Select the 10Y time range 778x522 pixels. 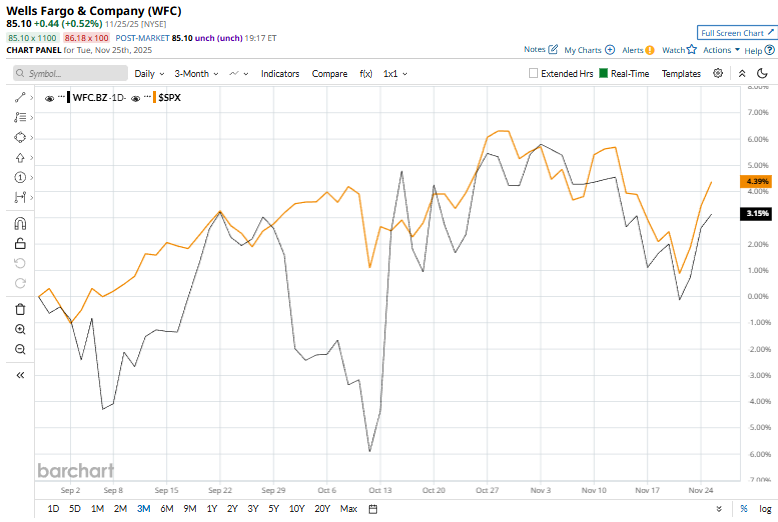(297, 509)
